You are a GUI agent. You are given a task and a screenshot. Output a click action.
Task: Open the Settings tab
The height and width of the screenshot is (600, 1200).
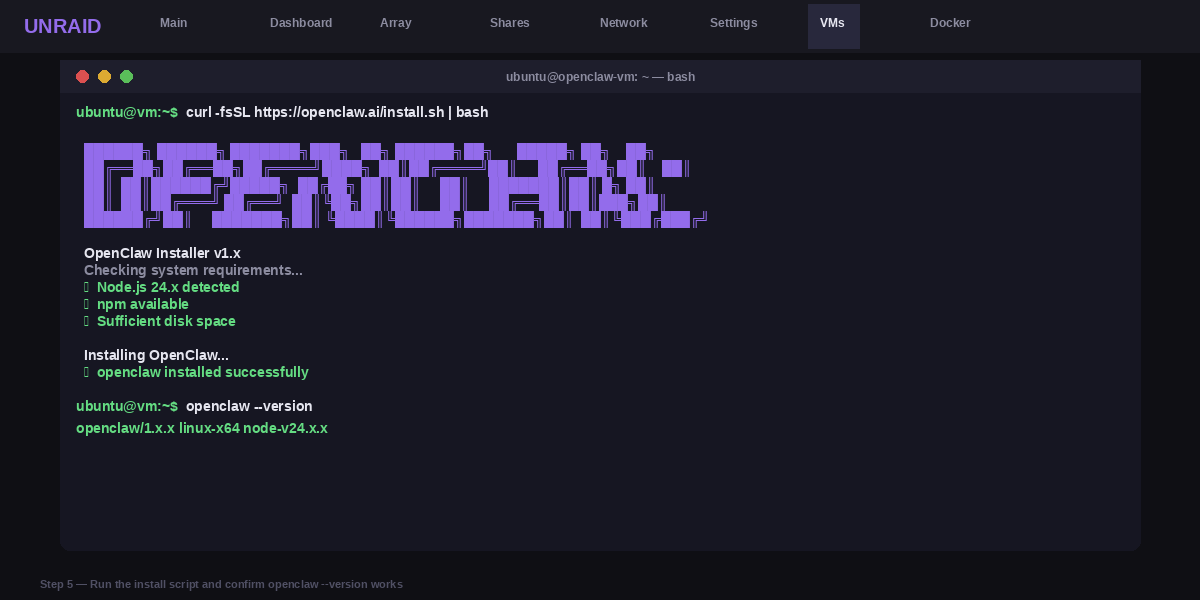click(734, 23)
